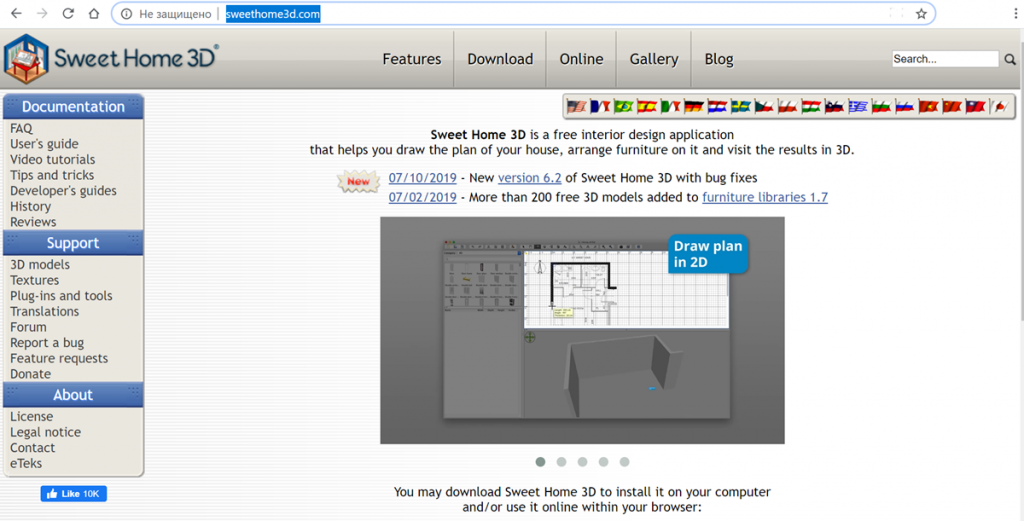Bookmark this page with the star icon
This screenshot has width=1024, height=521.
(x=921, y=14)
